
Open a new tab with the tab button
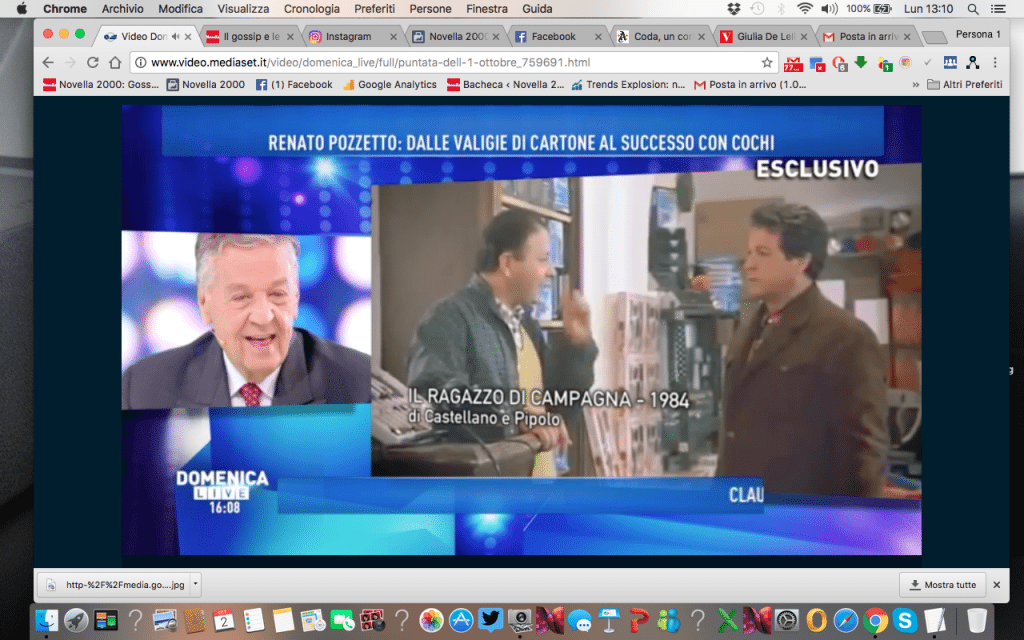click(935, 37)
